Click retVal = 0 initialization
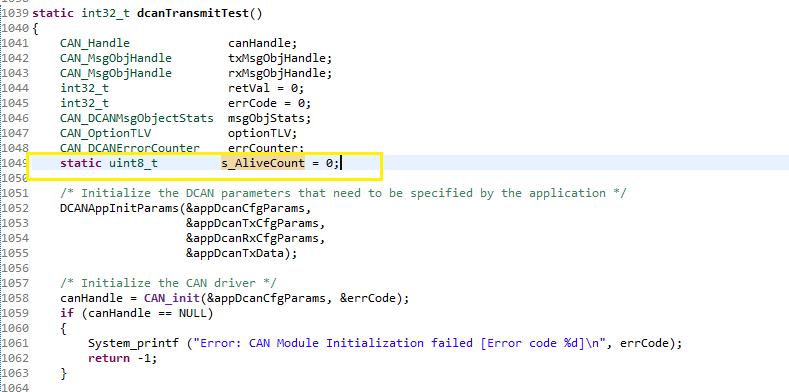This screenshot has height=392, width=789. [266, 88]
